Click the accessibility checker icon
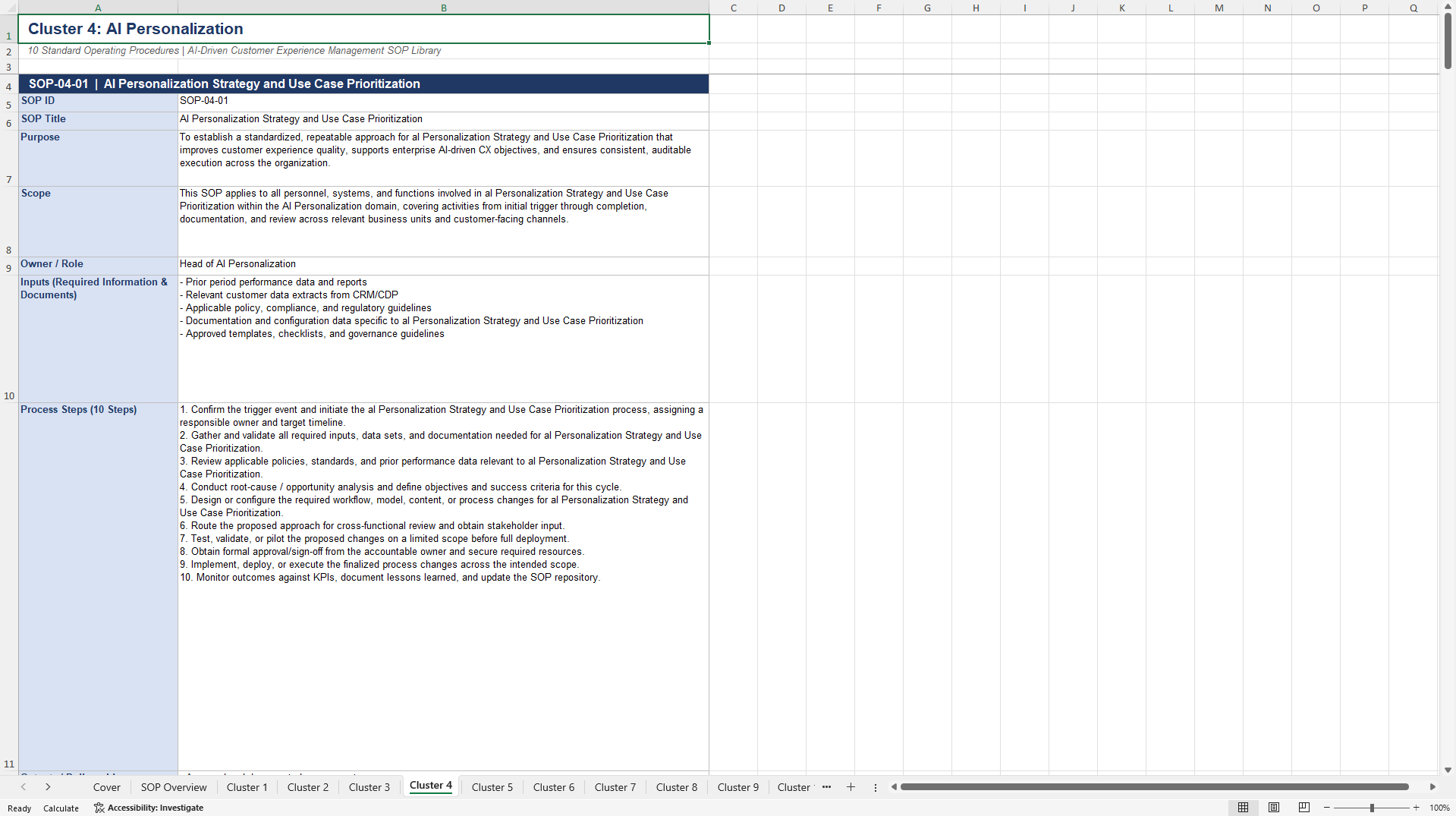Image resolution: width=1456 pixels, height=816 pixels. click(x=99, y=808)
